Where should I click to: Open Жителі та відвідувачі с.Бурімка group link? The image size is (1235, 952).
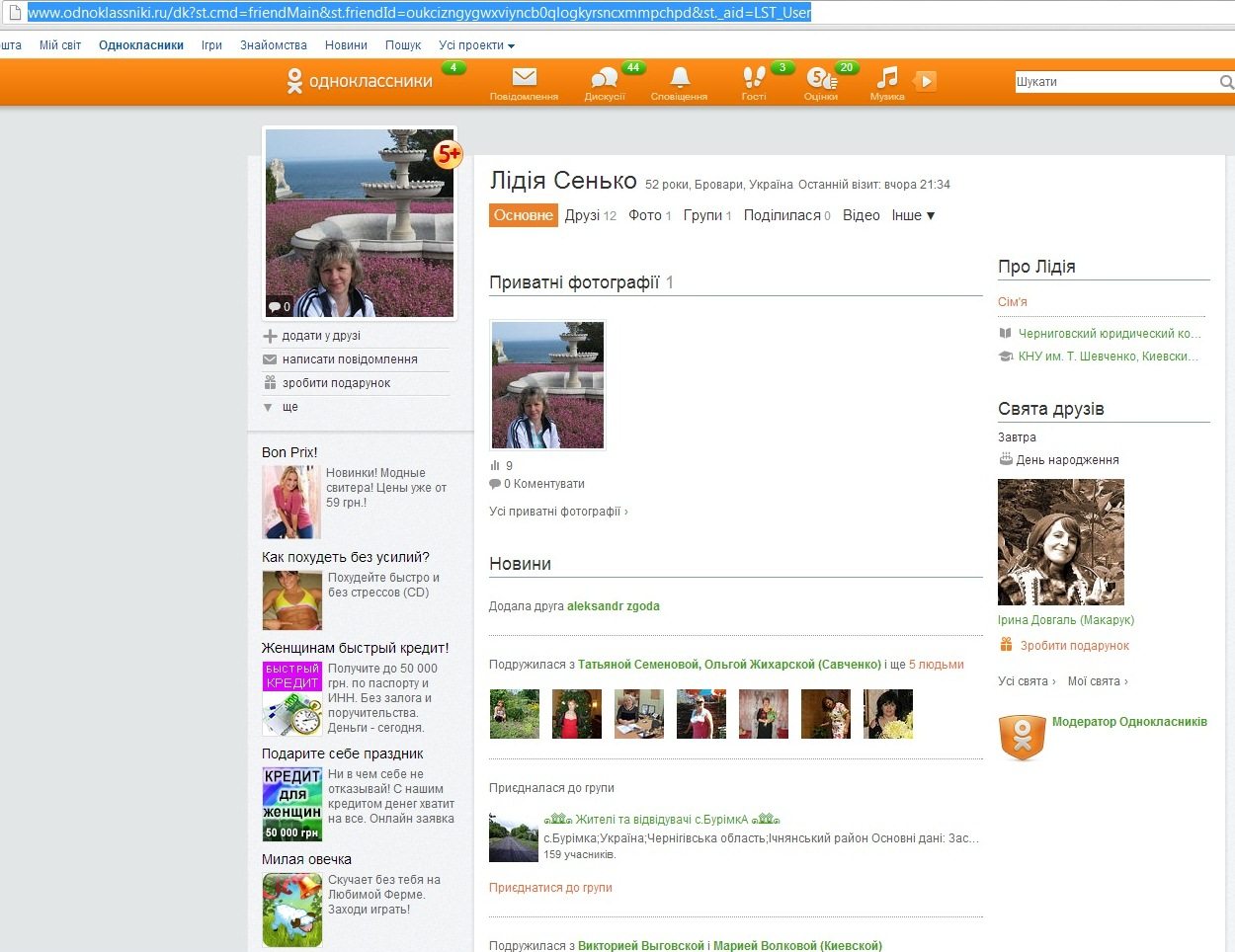[x=662, y=820]
